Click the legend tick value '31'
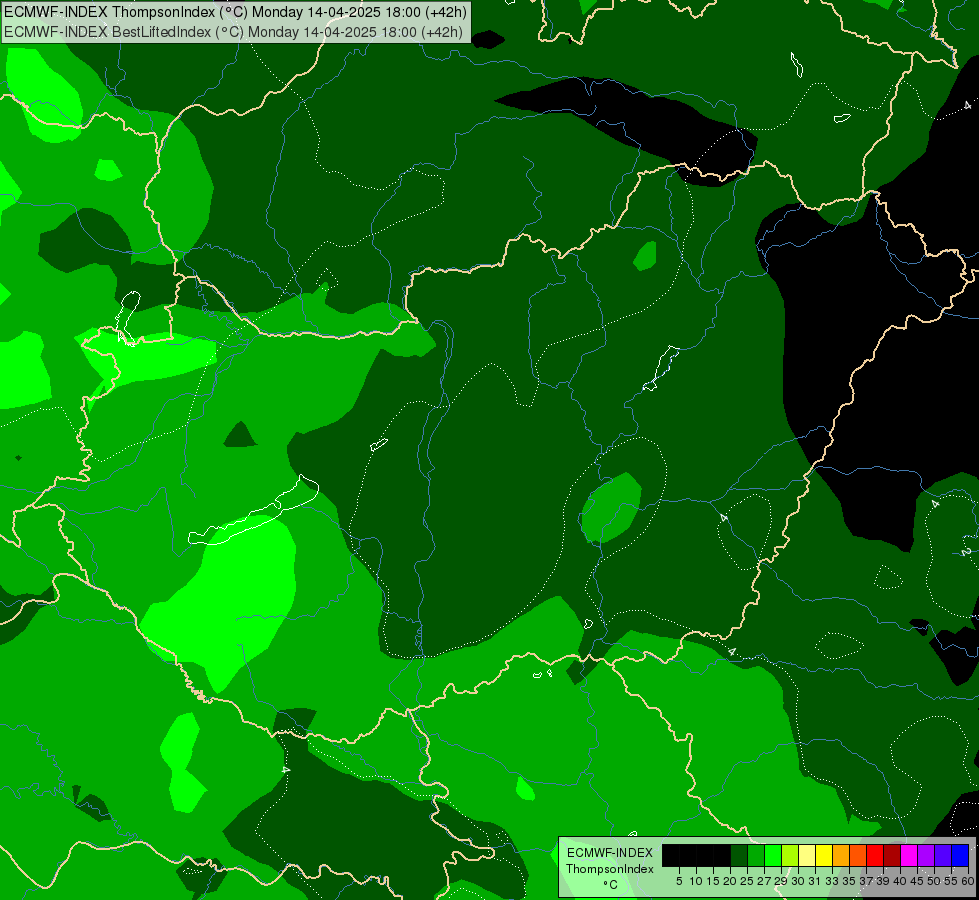 (x=815, y=881)
